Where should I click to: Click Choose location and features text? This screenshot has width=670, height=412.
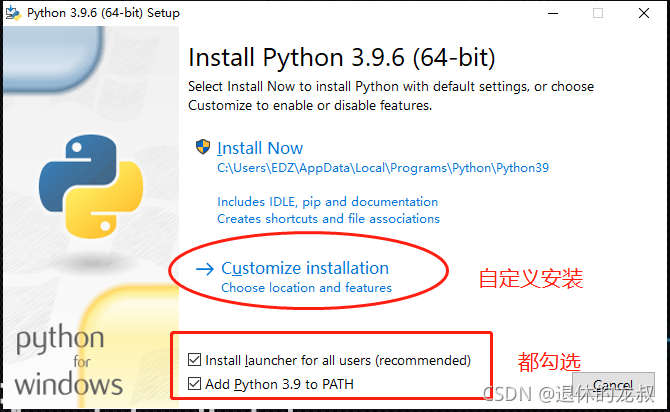[x=306, y=288]
